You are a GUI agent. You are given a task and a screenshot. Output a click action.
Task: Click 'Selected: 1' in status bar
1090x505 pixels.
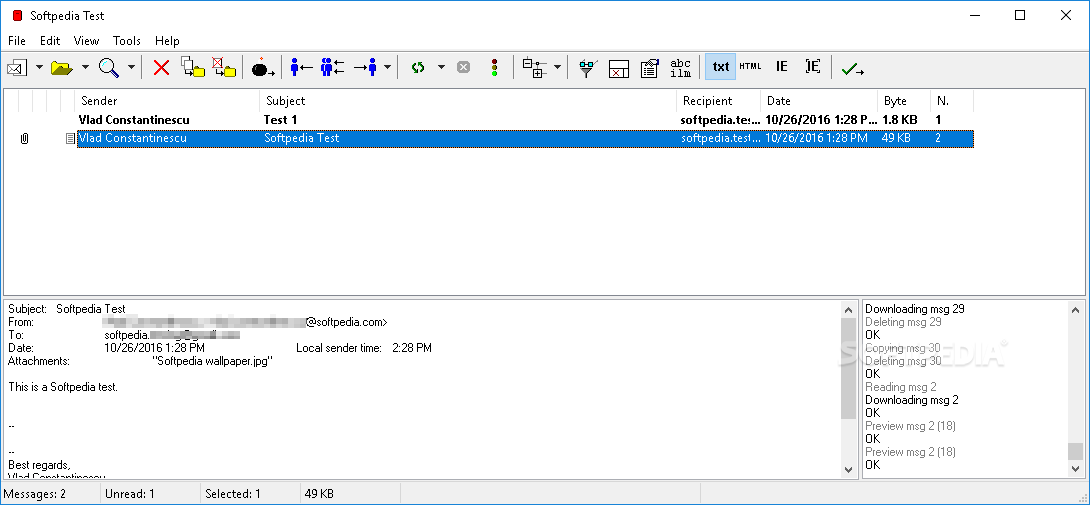[233, 494]
